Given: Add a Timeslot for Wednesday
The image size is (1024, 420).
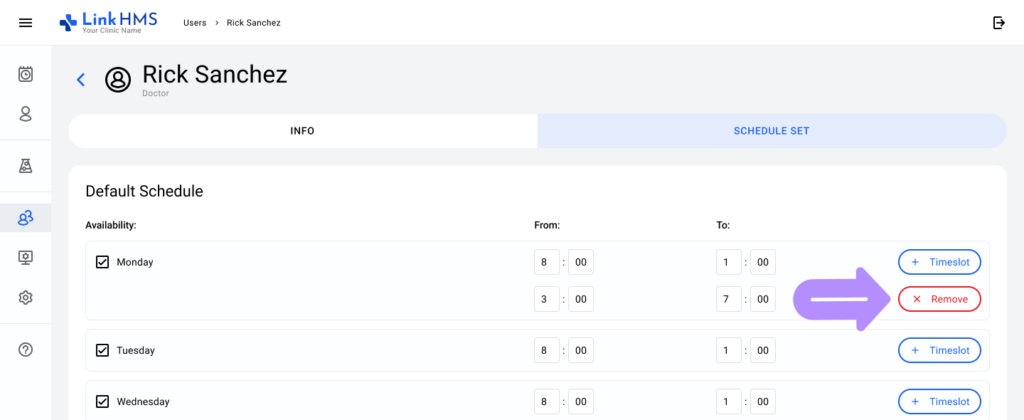Looking at the screenshot, I should tap(939, 402).
